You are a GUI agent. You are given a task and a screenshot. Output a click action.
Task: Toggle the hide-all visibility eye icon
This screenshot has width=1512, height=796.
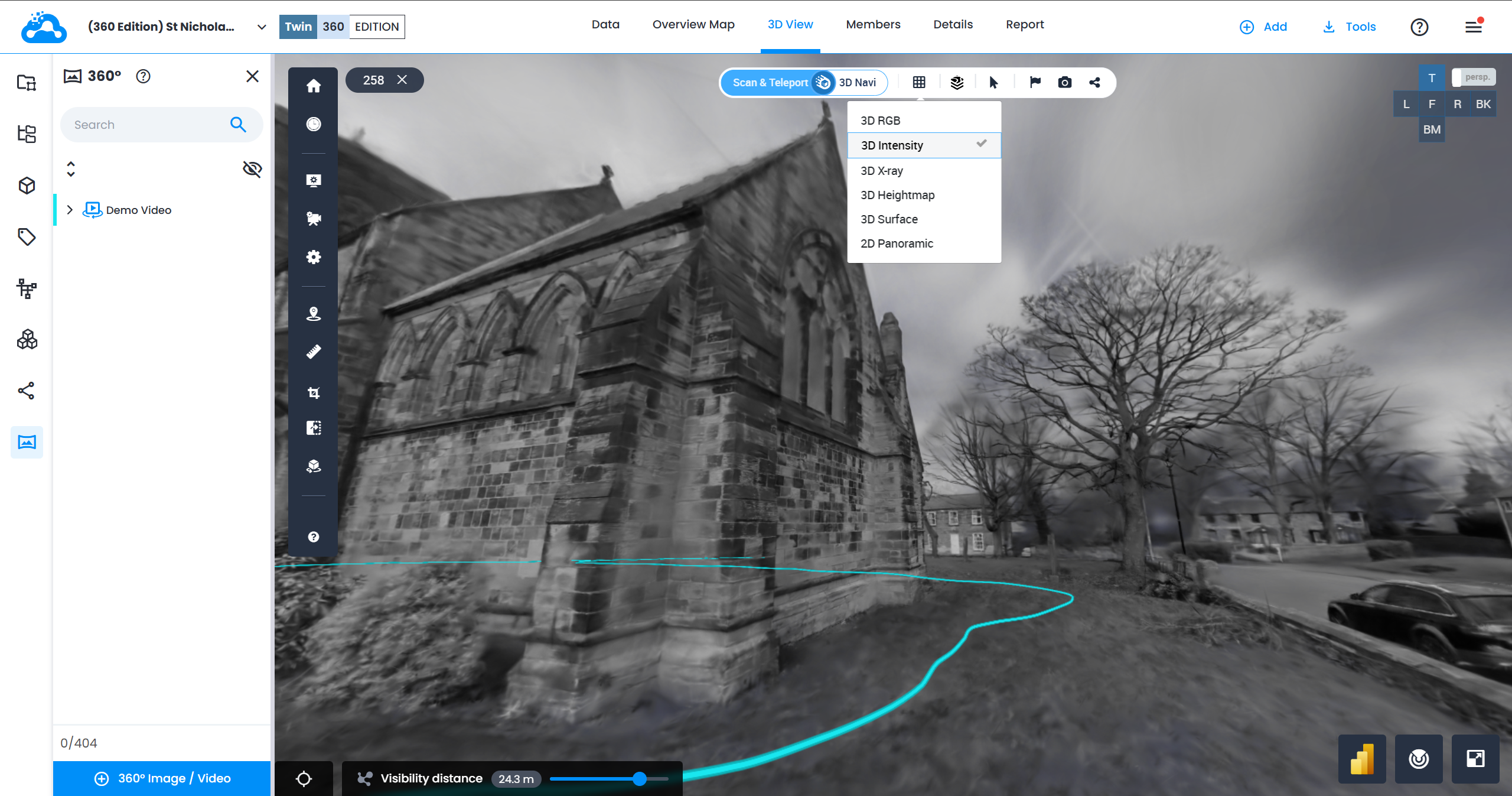[x=252, y=169]
